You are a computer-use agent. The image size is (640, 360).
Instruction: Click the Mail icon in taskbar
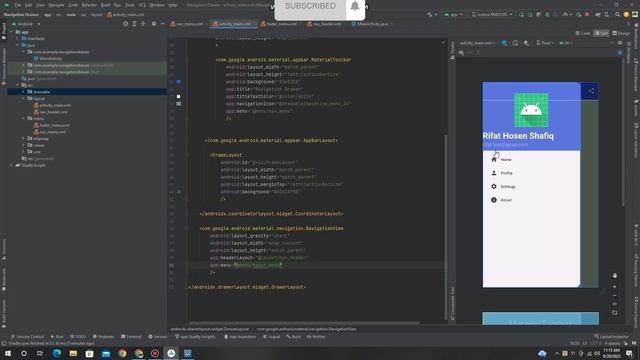(x=106, y=353)
